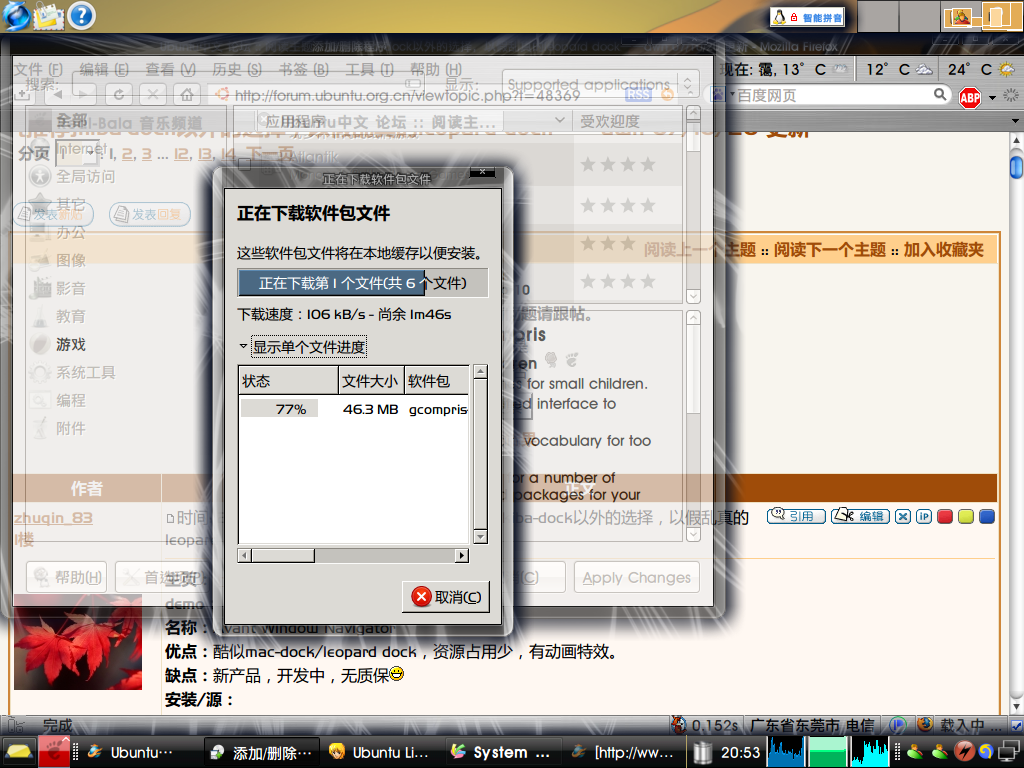Open the 阅读下一个主题 link
This screenshot has width=1024, height=768.
tap(829, 249)
